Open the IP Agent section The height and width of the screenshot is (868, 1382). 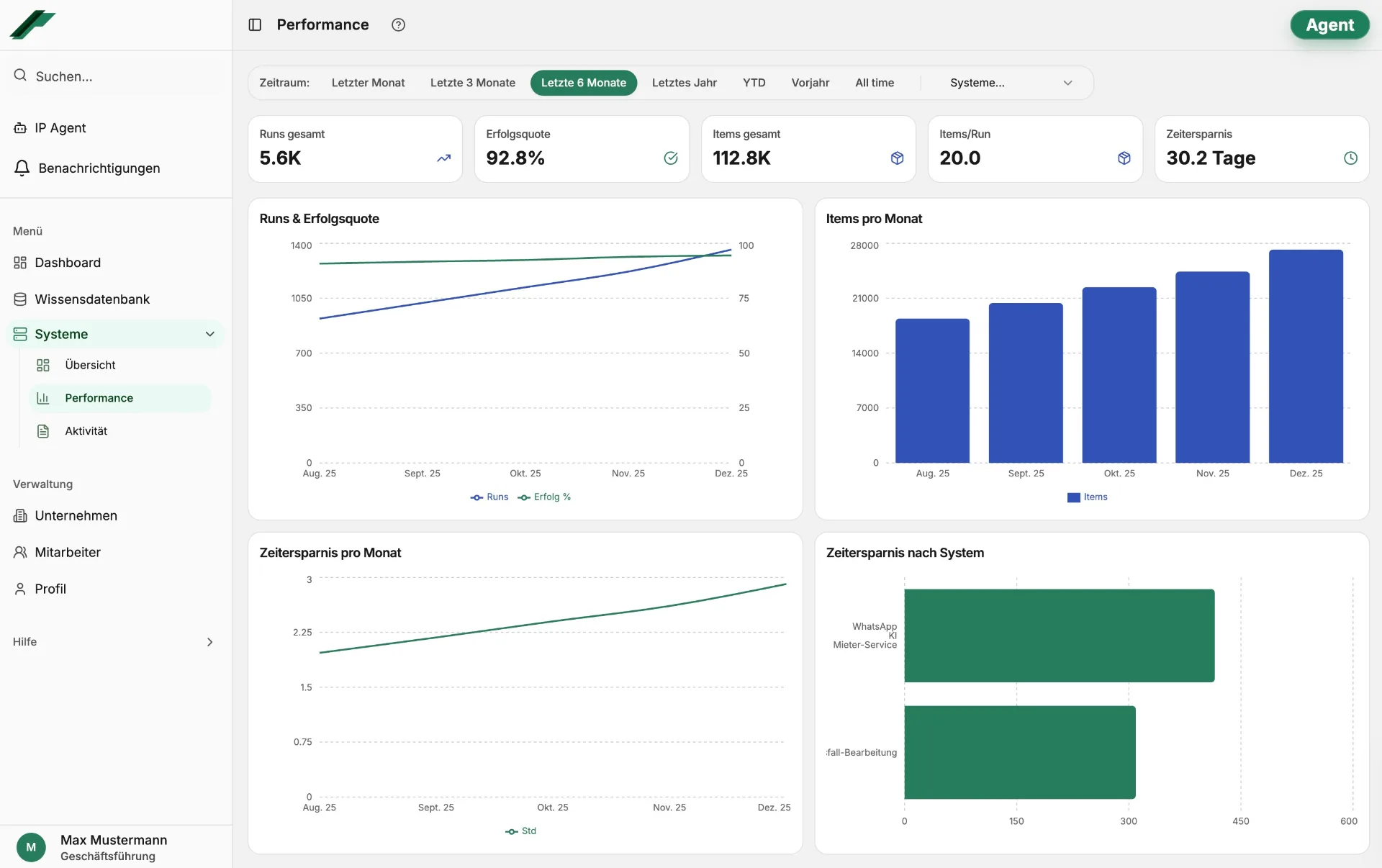(60, 127)
